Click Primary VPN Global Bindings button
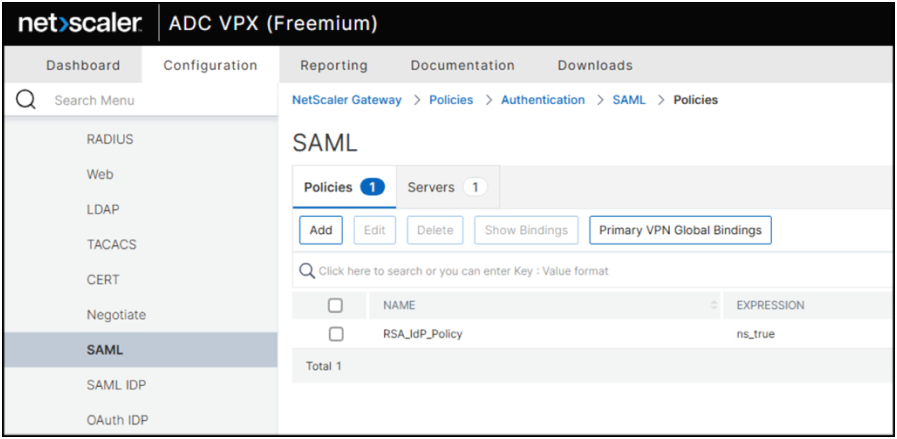This screenshot has width=897, height=439. pyautogui.click(x=680, y=230)
